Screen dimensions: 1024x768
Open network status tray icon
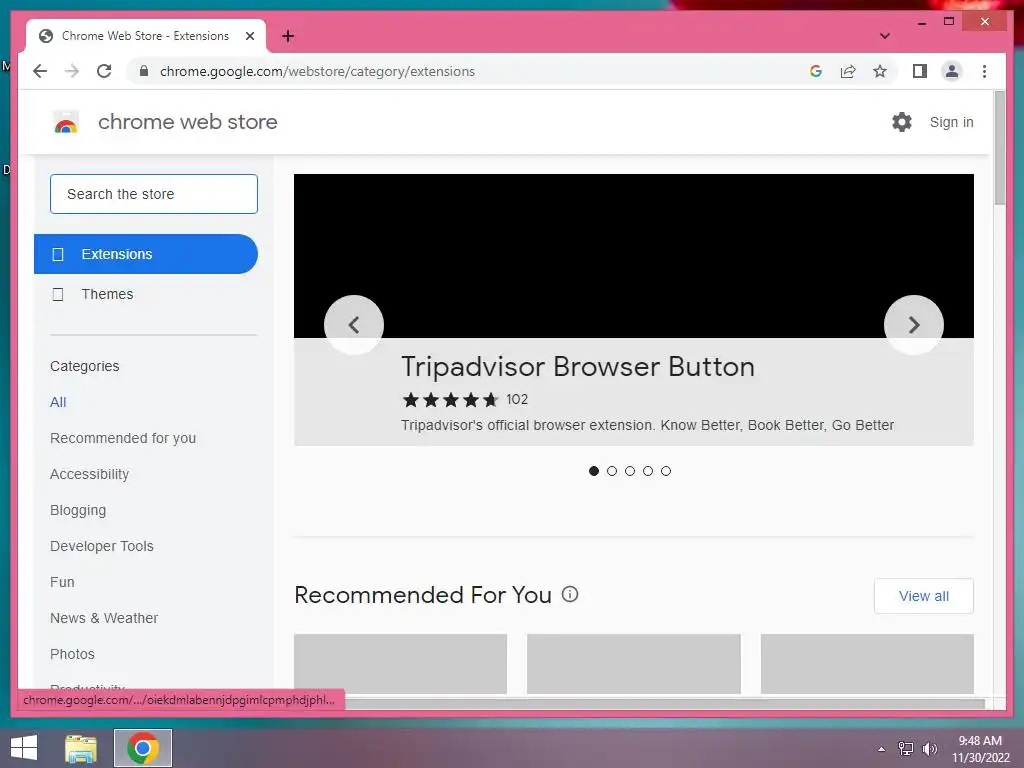[x=906, y=749]
